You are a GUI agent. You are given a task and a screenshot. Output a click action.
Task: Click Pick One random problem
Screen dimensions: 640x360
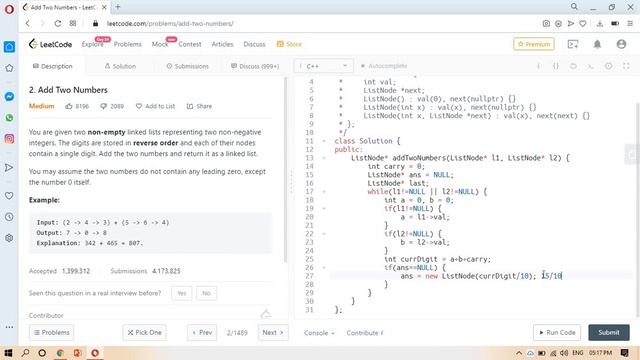click(x=144, y=333)
